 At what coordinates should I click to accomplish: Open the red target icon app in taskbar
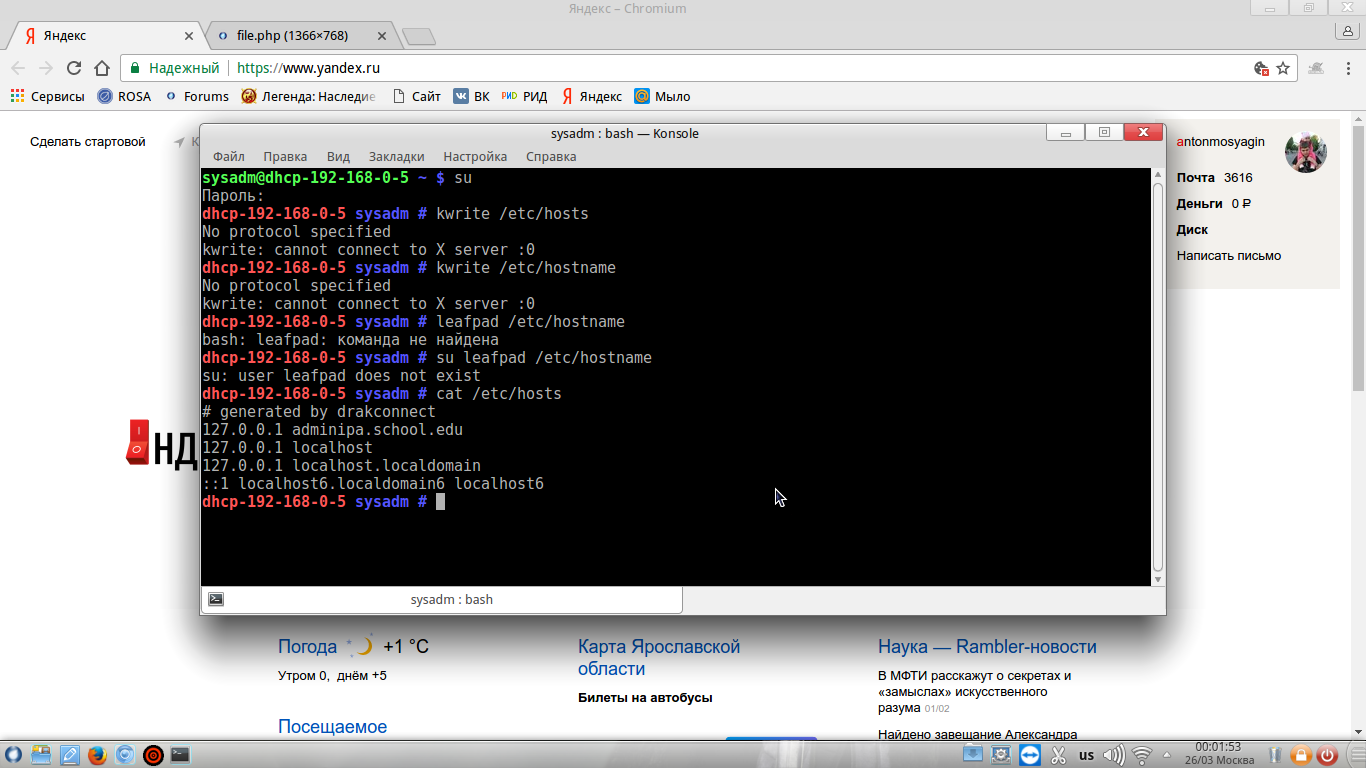point(153,755)
